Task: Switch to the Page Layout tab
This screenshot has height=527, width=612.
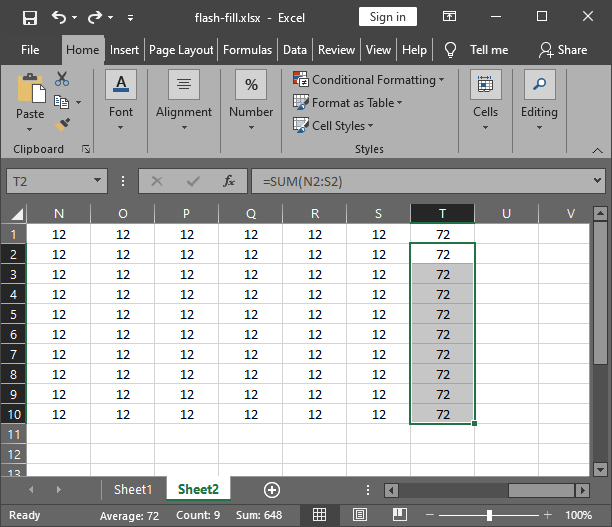Action: [181, 50]
